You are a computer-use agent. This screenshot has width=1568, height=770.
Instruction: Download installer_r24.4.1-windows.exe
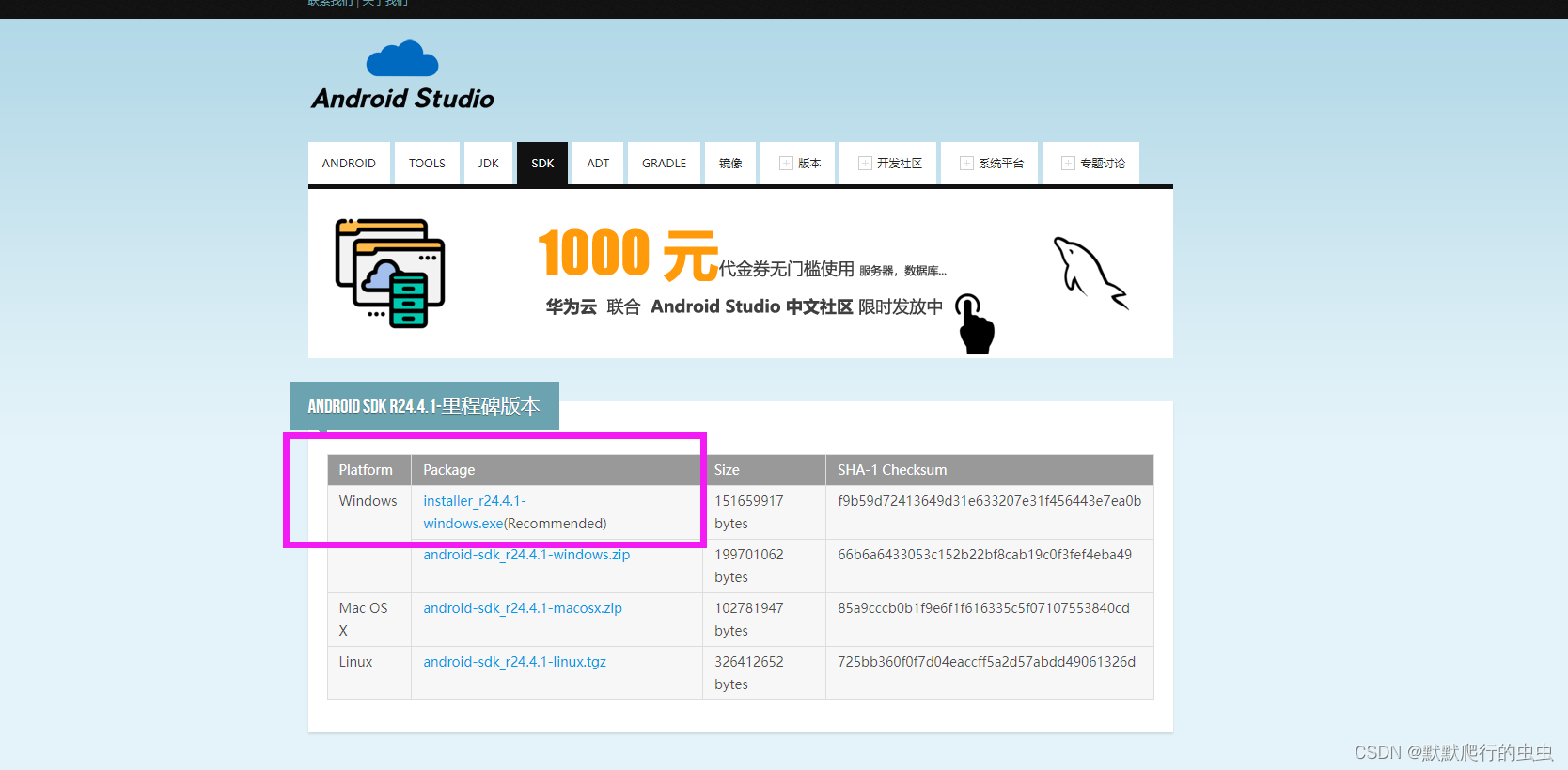click(475, 512)
